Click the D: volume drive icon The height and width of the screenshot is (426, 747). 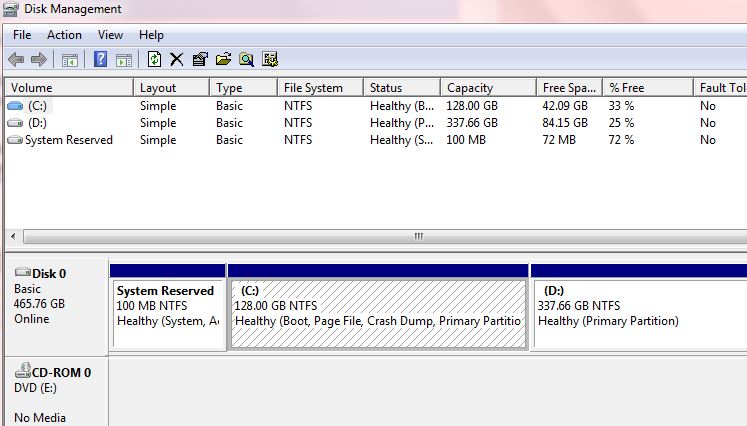(x=15, y=123)
